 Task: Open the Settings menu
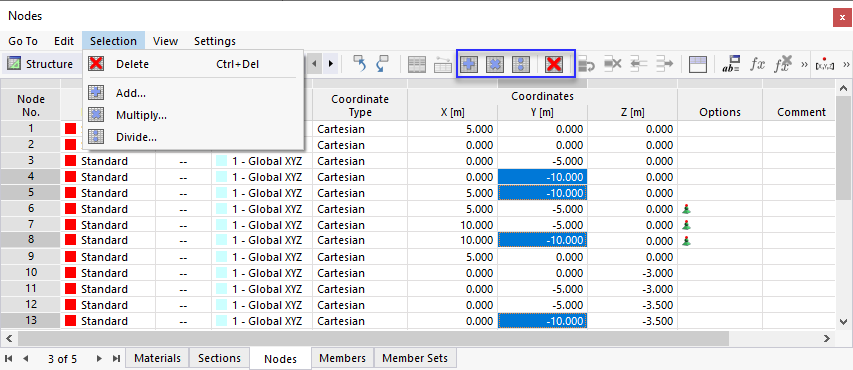(x=215, y=41)
